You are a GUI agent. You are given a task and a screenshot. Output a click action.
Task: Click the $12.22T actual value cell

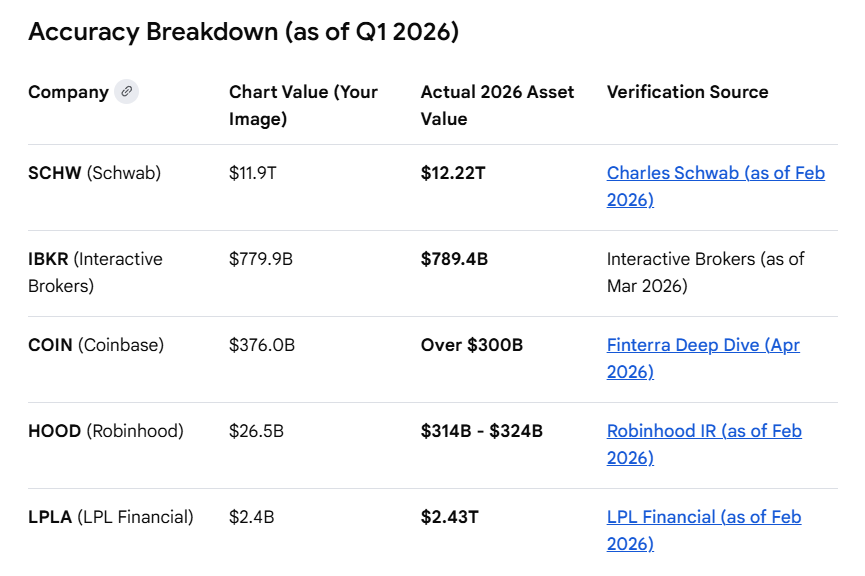453,173
